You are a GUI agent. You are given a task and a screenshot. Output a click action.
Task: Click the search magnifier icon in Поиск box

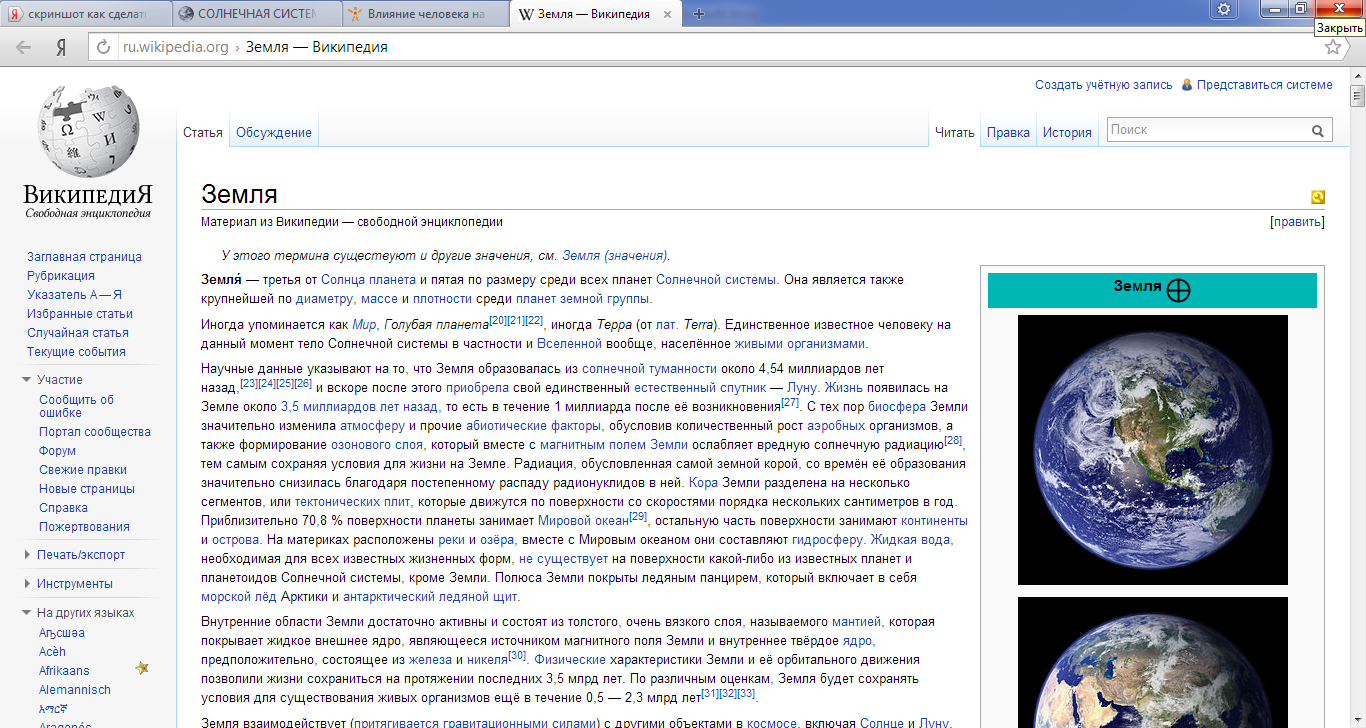point(1319,130)
